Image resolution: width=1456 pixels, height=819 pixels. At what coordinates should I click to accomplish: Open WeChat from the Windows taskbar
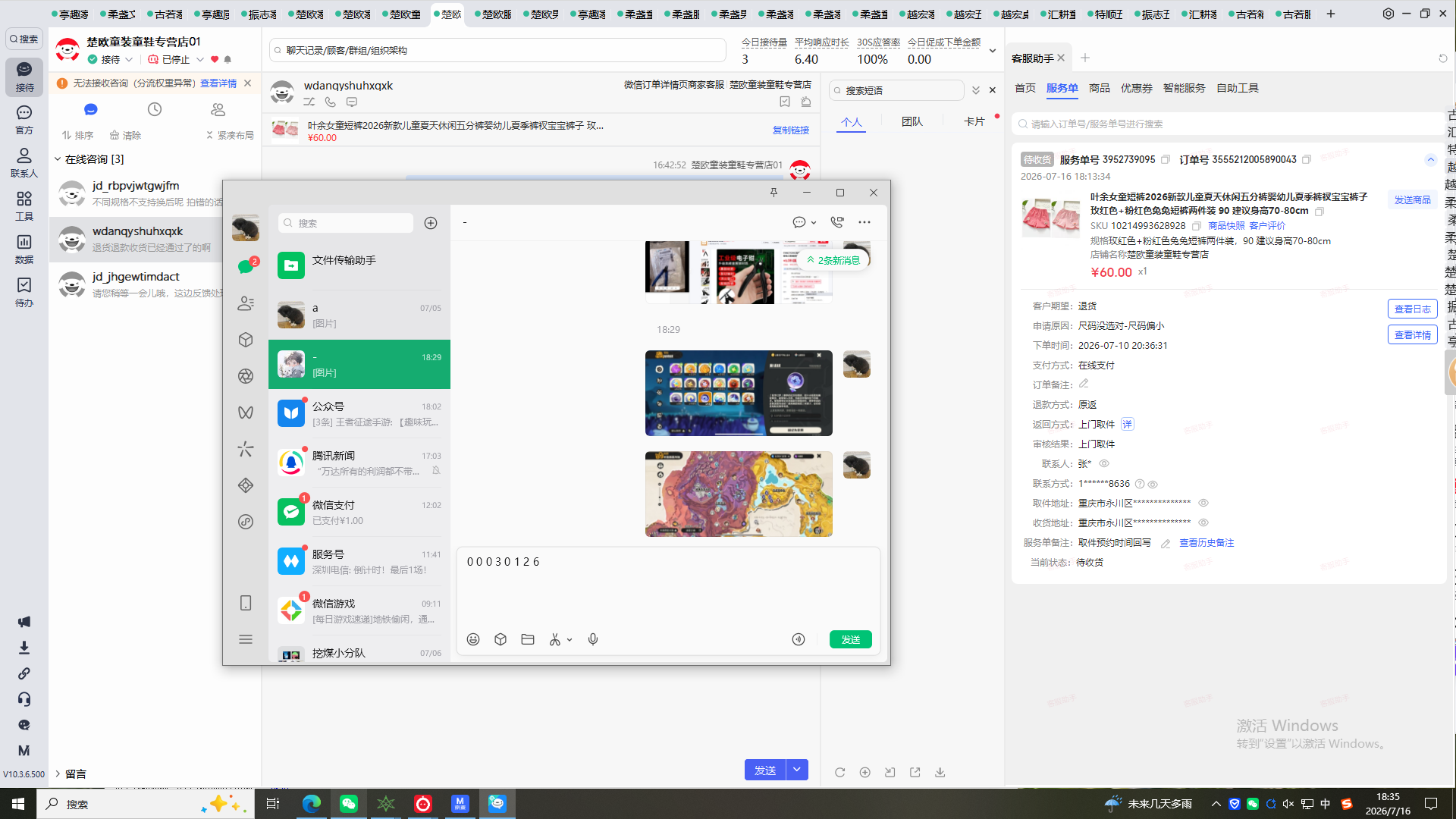tap(349, 804)
